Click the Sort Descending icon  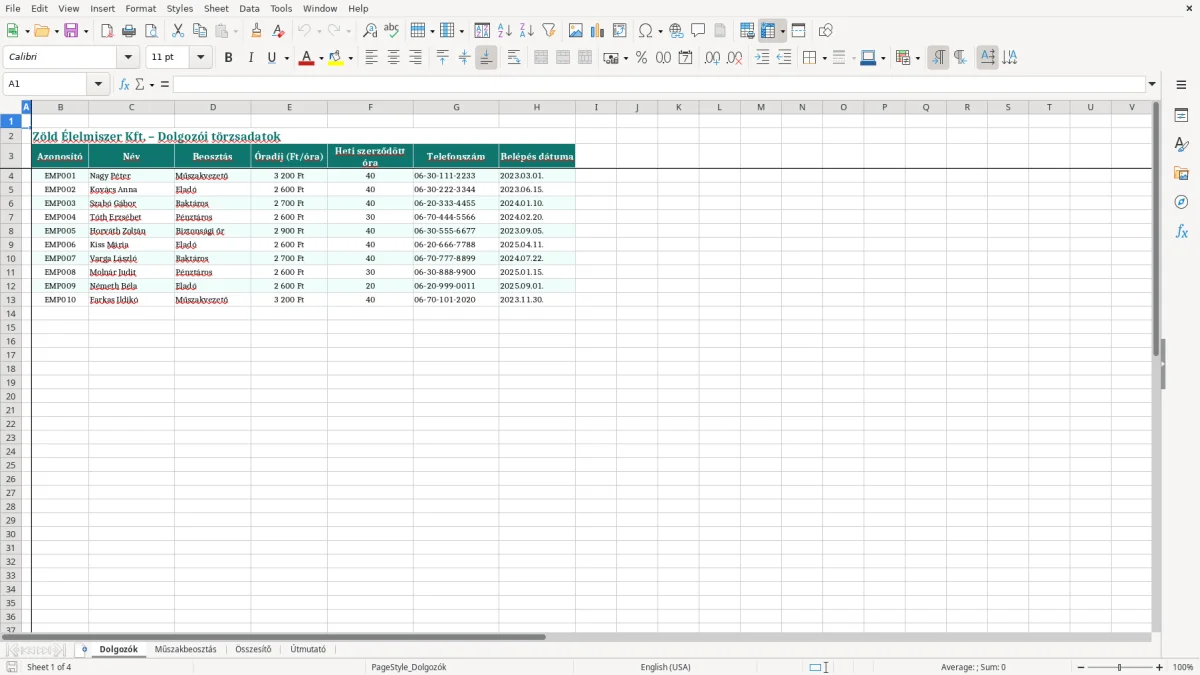(527, 31)
